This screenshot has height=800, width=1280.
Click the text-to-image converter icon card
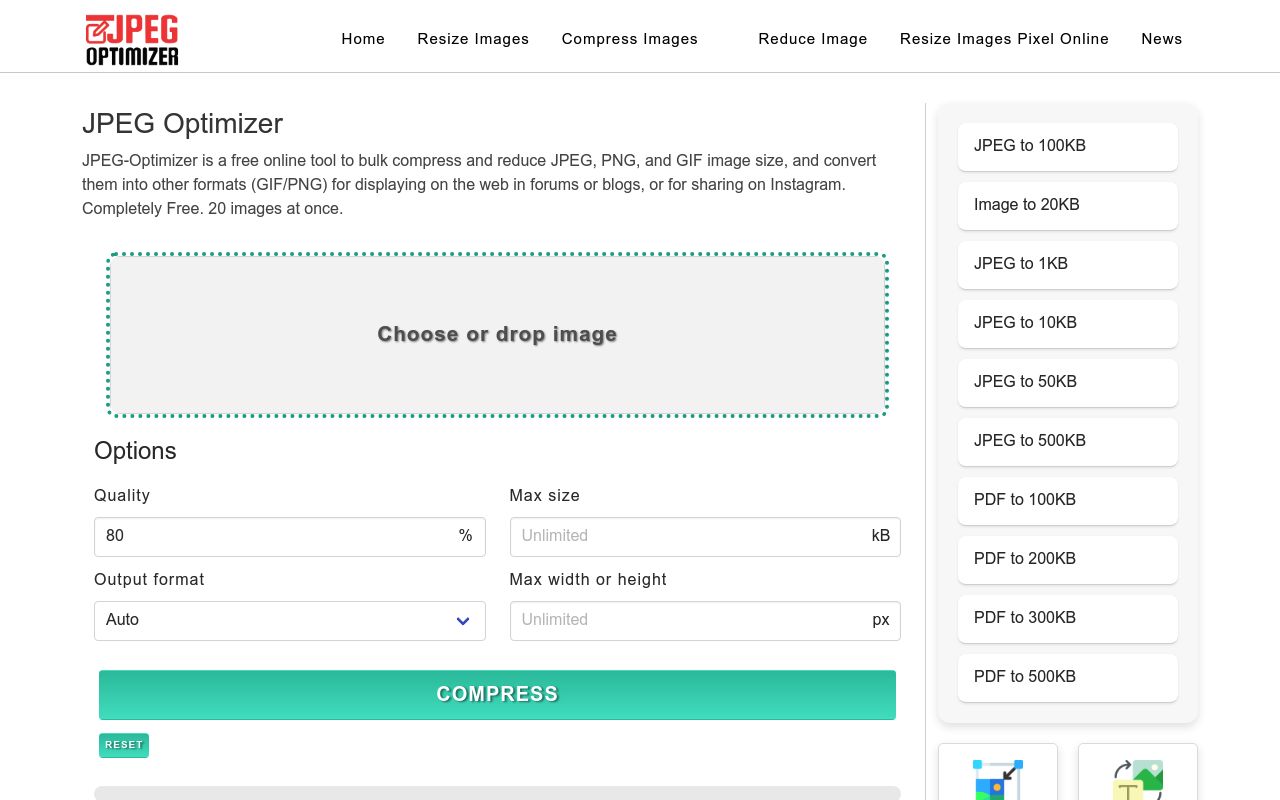[1137, 780]
